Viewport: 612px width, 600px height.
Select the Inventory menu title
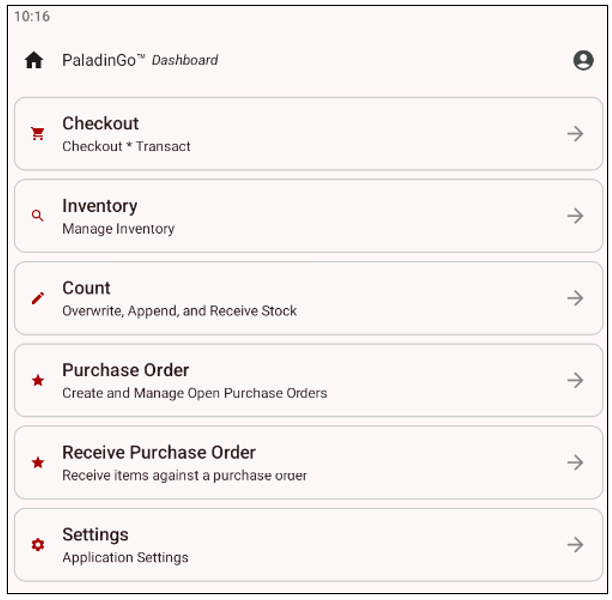click(99, 206)
